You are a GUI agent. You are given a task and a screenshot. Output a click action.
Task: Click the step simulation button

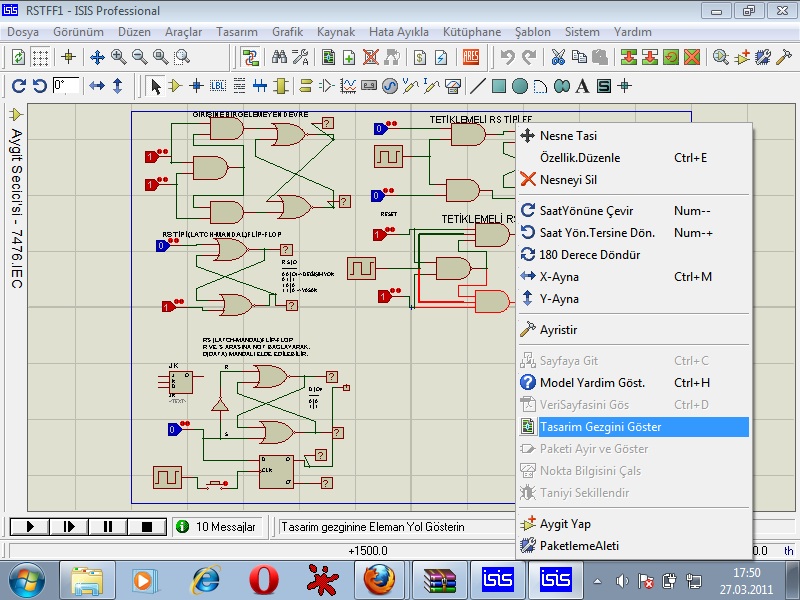69,527
